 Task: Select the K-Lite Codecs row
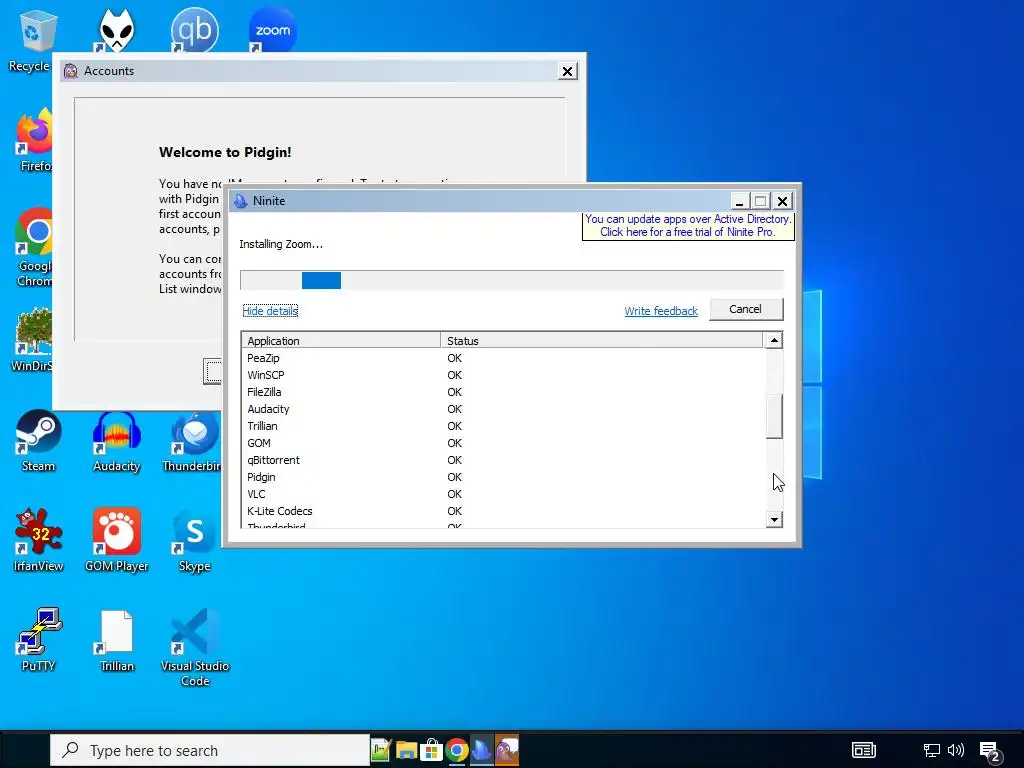click(503, 511)
